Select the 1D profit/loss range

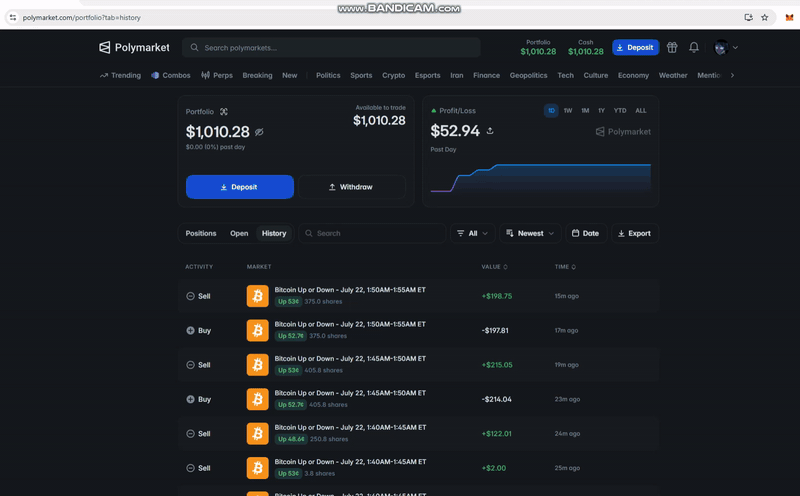tap(551, 111)
